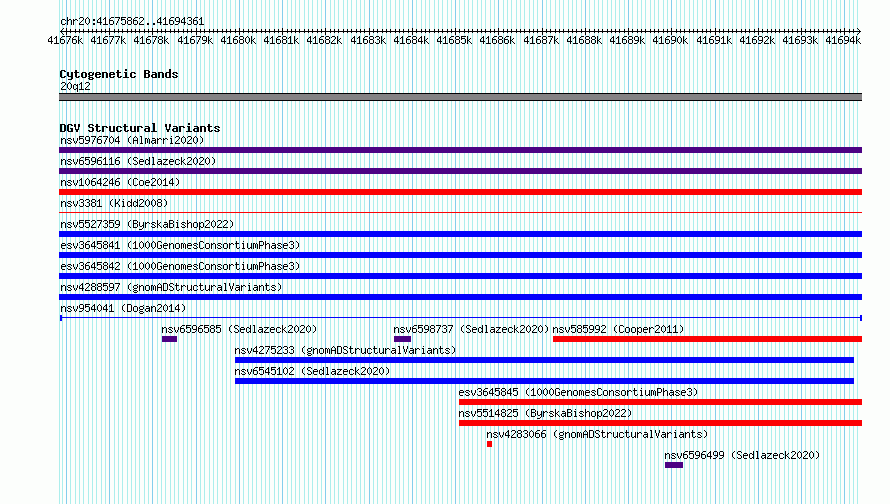Click the 41692k ruler tick label
This screenshot has height=504, width=890.
click(x=757, y=40)
